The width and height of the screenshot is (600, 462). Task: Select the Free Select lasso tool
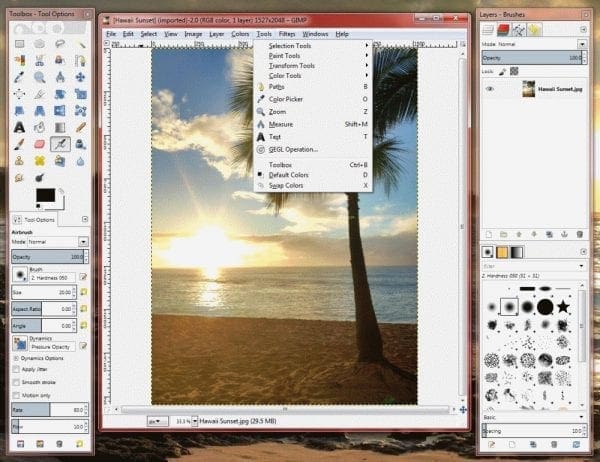point(60,44)
